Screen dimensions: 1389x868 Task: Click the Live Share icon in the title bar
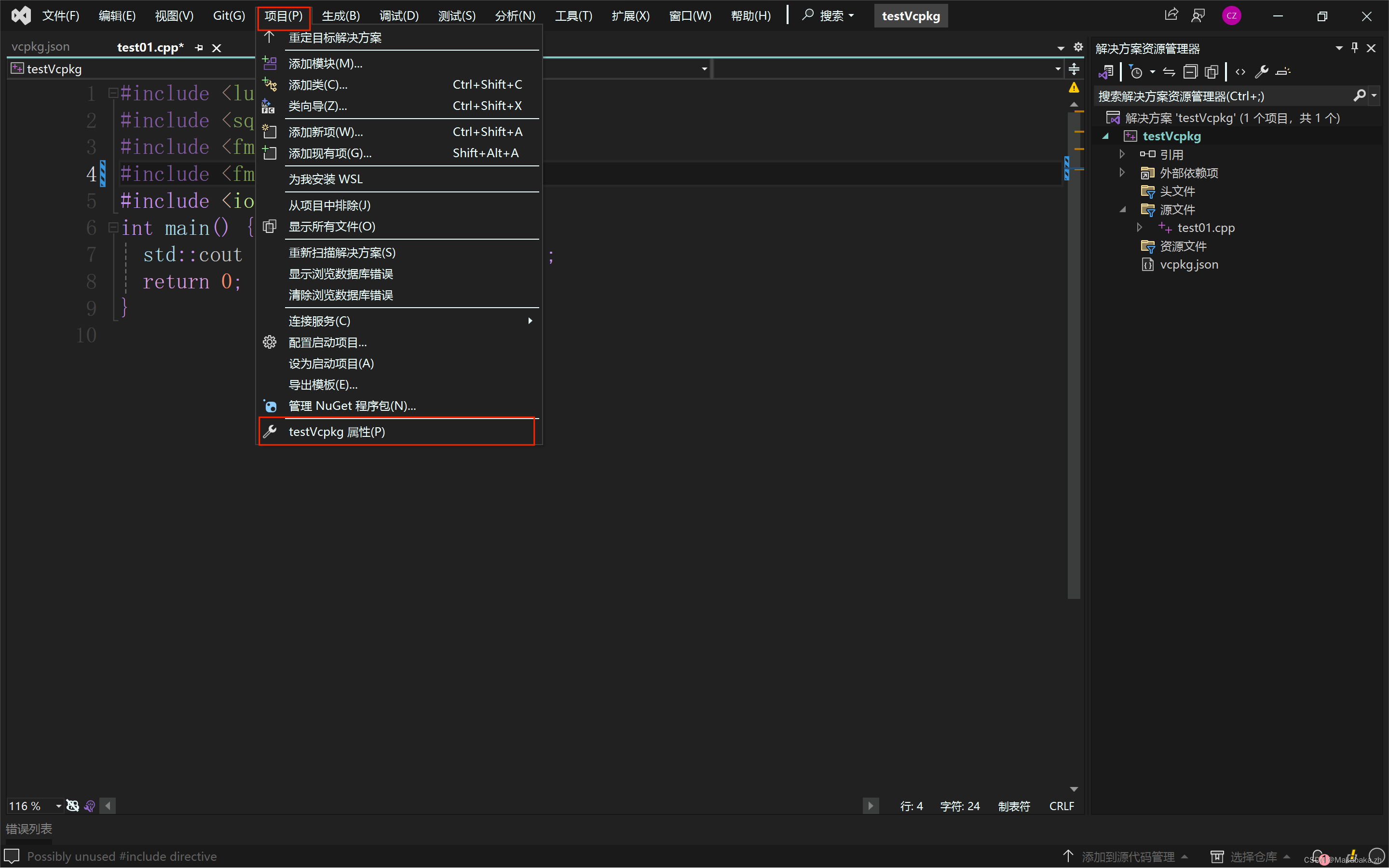coord(1171,15)
